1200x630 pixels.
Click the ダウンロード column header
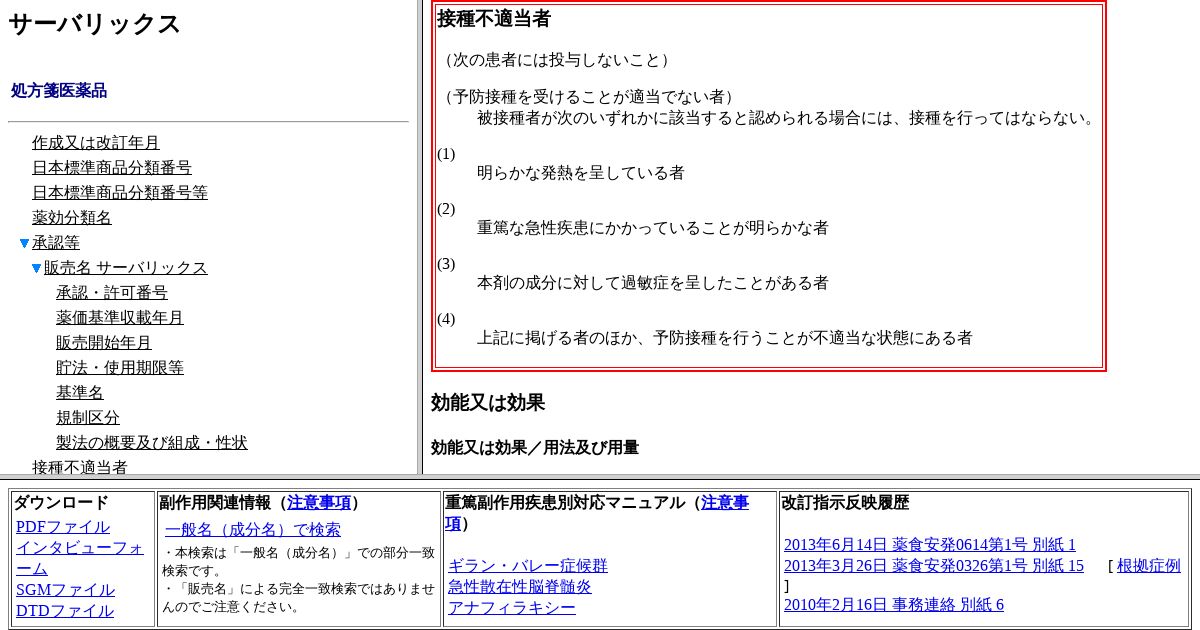[61, 503]
